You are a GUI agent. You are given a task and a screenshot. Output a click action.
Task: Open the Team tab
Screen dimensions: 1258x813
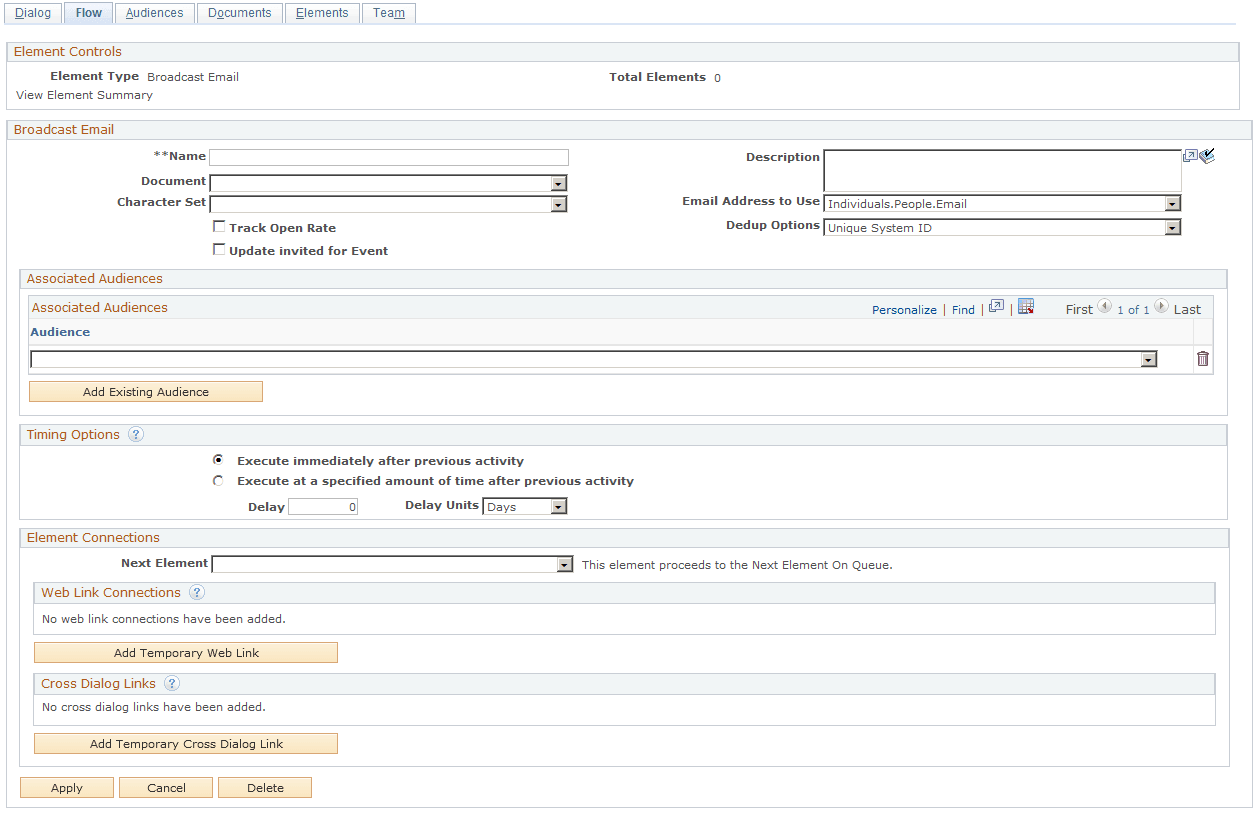pyautogui.click(x=389, y=13)
